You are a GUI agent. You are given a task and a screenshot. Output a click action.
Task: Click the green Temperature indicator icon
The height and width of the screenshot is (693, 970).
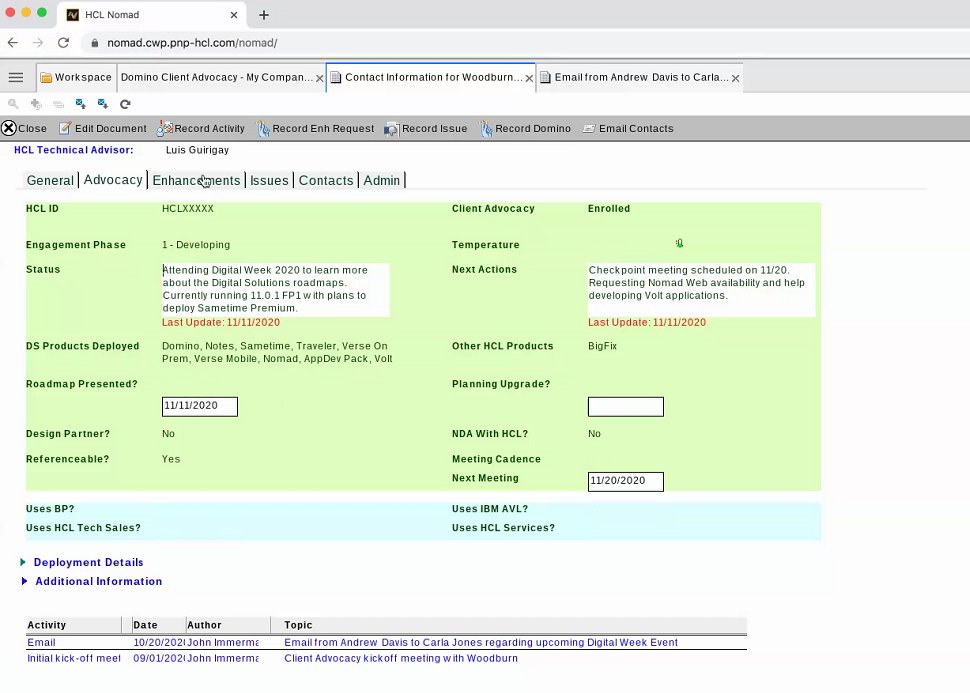point(679,243)
